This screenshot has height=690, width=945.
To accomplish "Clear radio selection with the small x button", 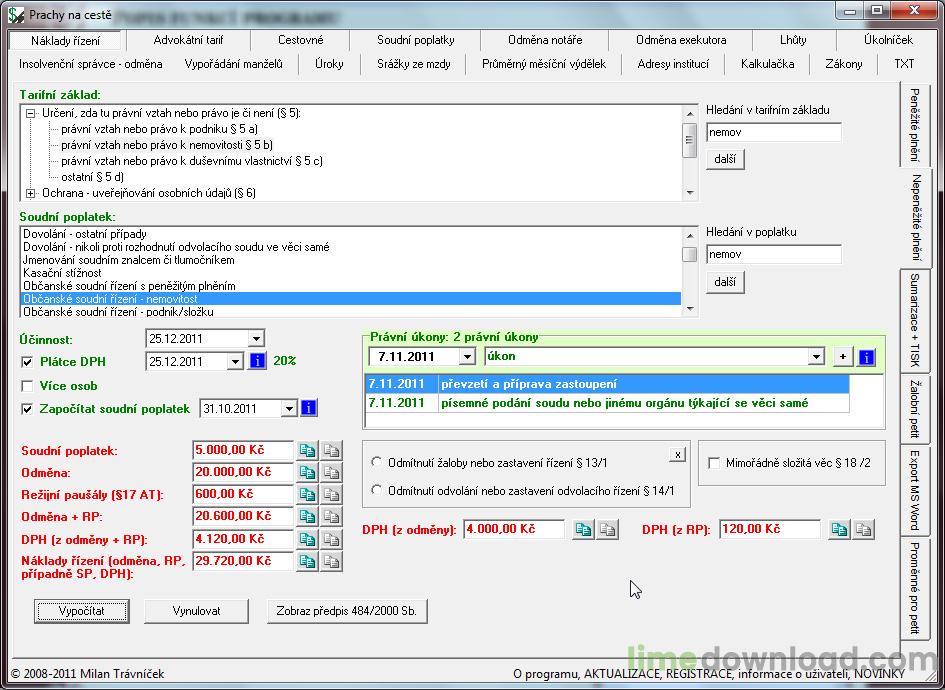I will click(x=677, y=454).
